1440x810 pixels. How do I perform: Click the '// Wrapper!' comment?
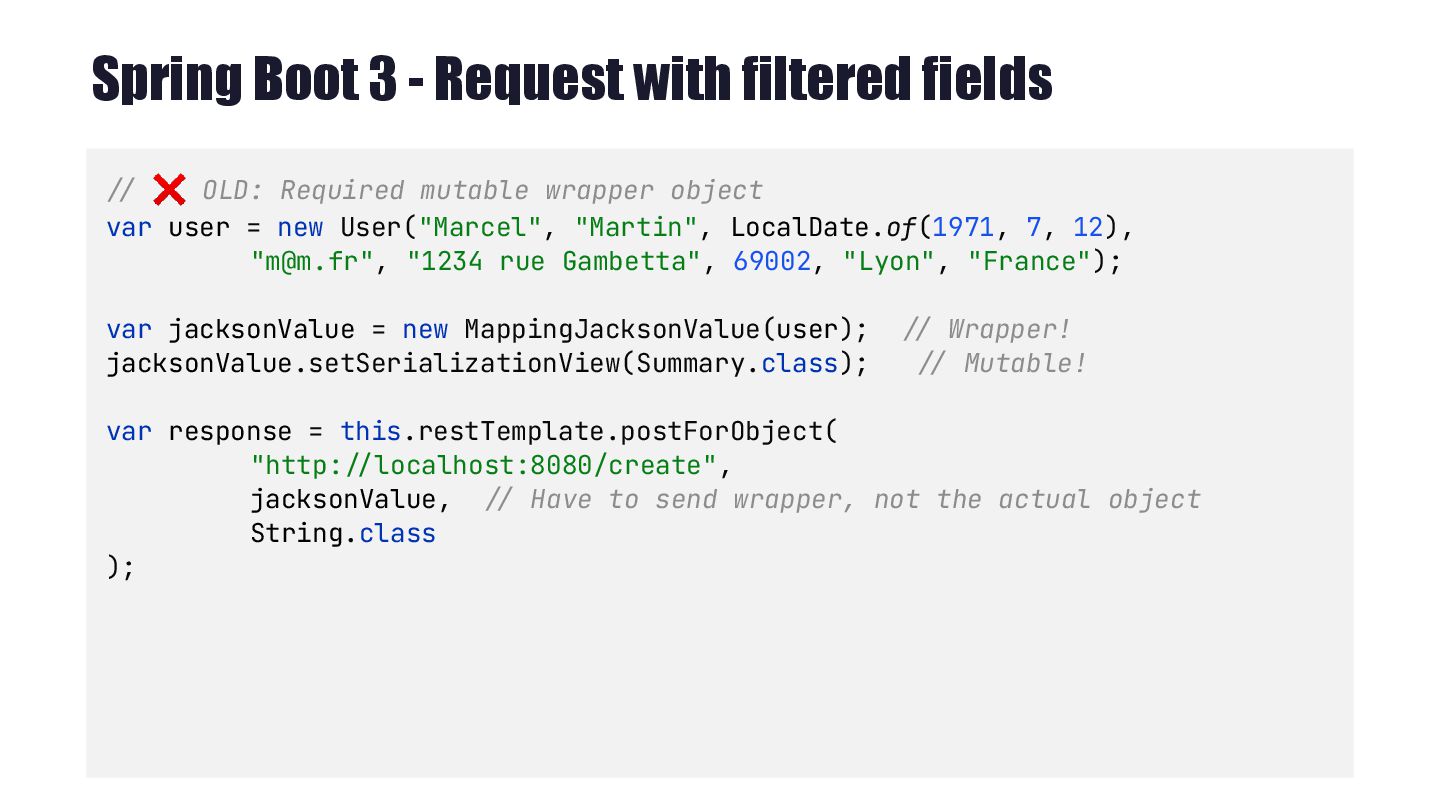[x=986, y=329]
